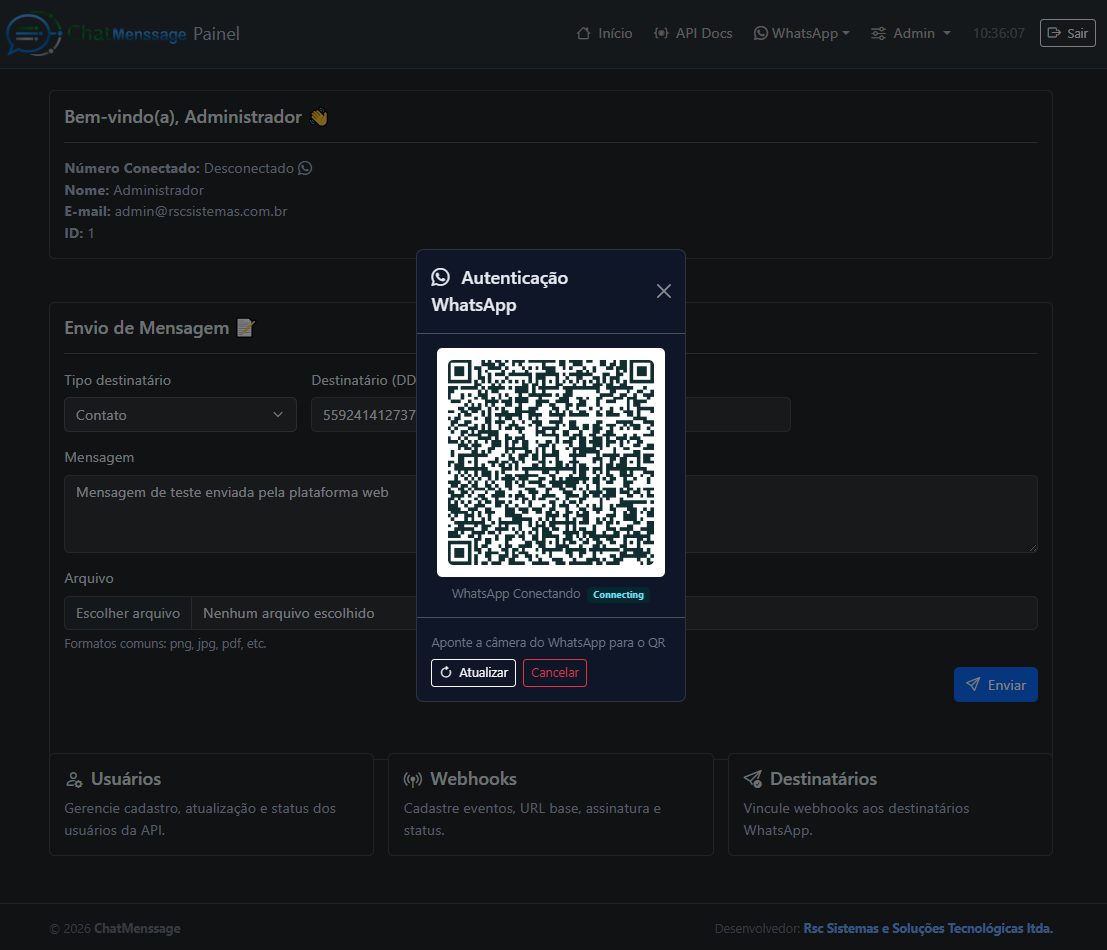The width and height of the screenshot is (1107, 950).
Task: Click the 10:36:07 clock text
Action: [x=998, y=33]
